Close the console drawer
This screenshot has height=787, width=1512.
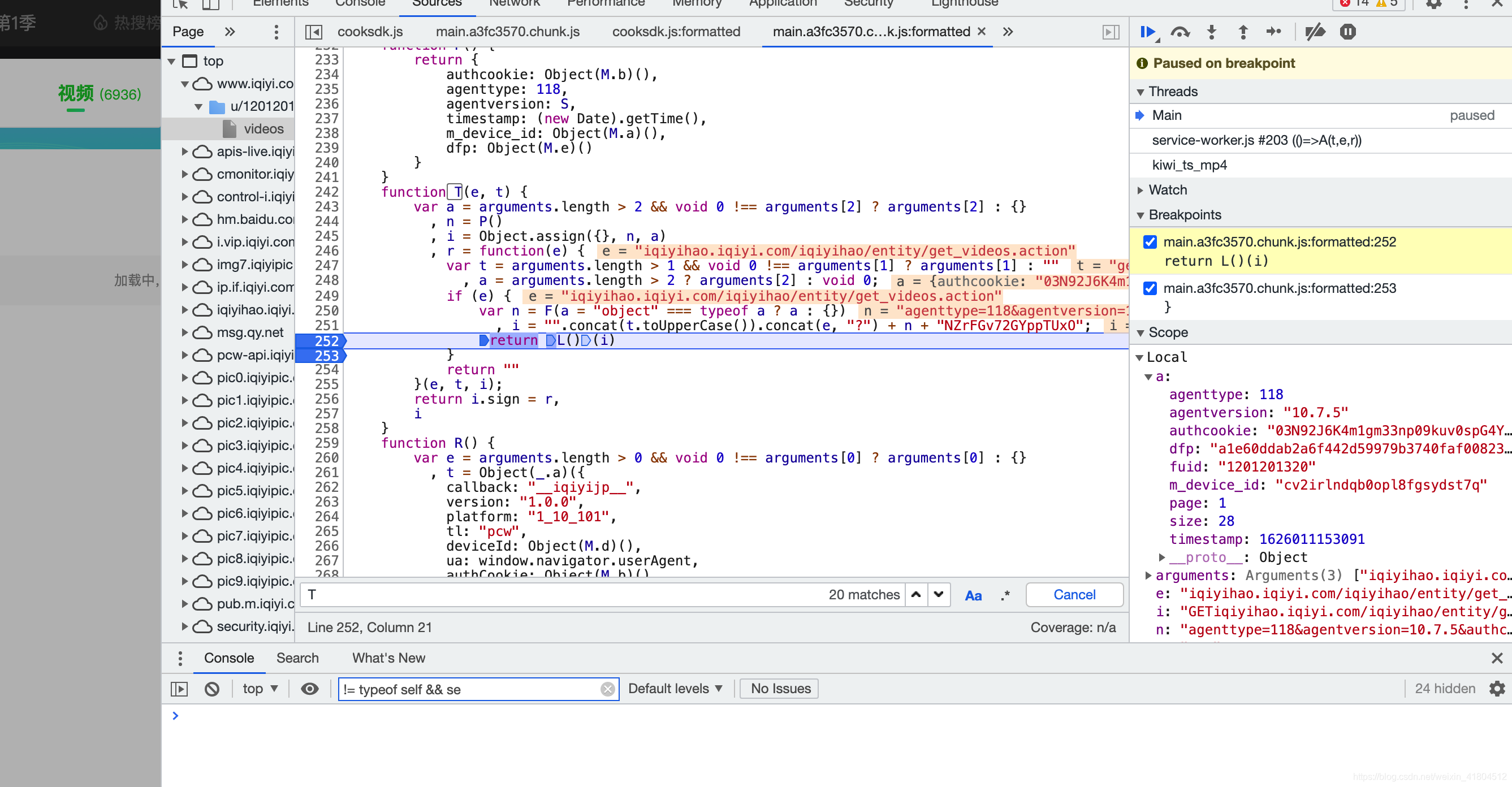1497,659
